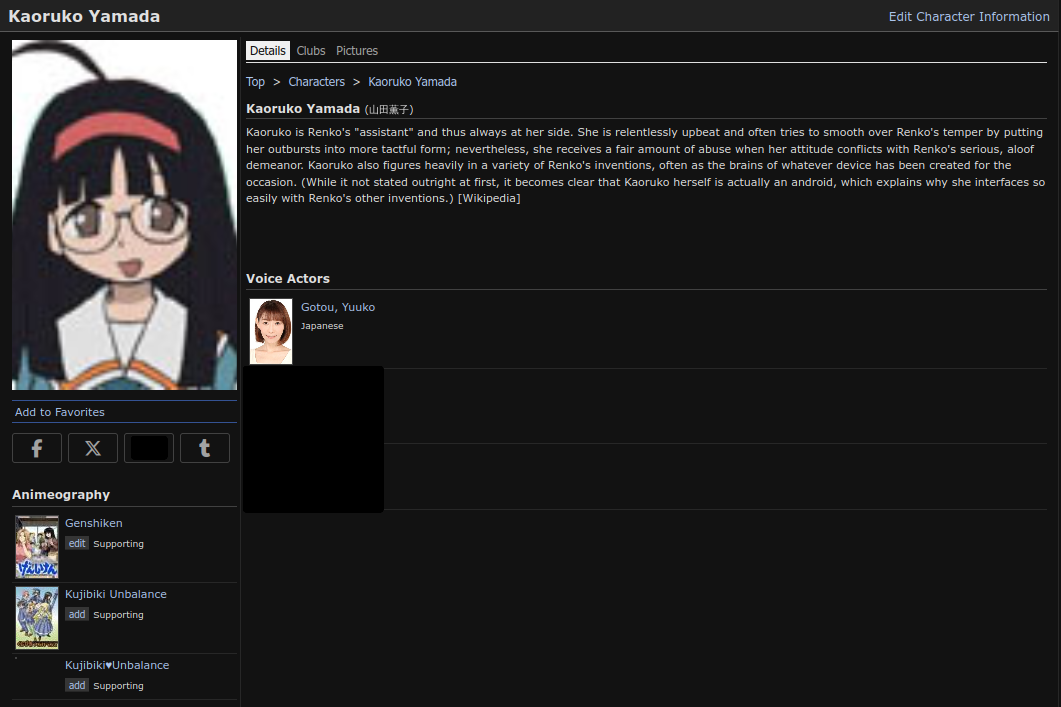Click the Voice Actors heading
The width and height of the screenshot is (1061, 707).
(288, 279)
